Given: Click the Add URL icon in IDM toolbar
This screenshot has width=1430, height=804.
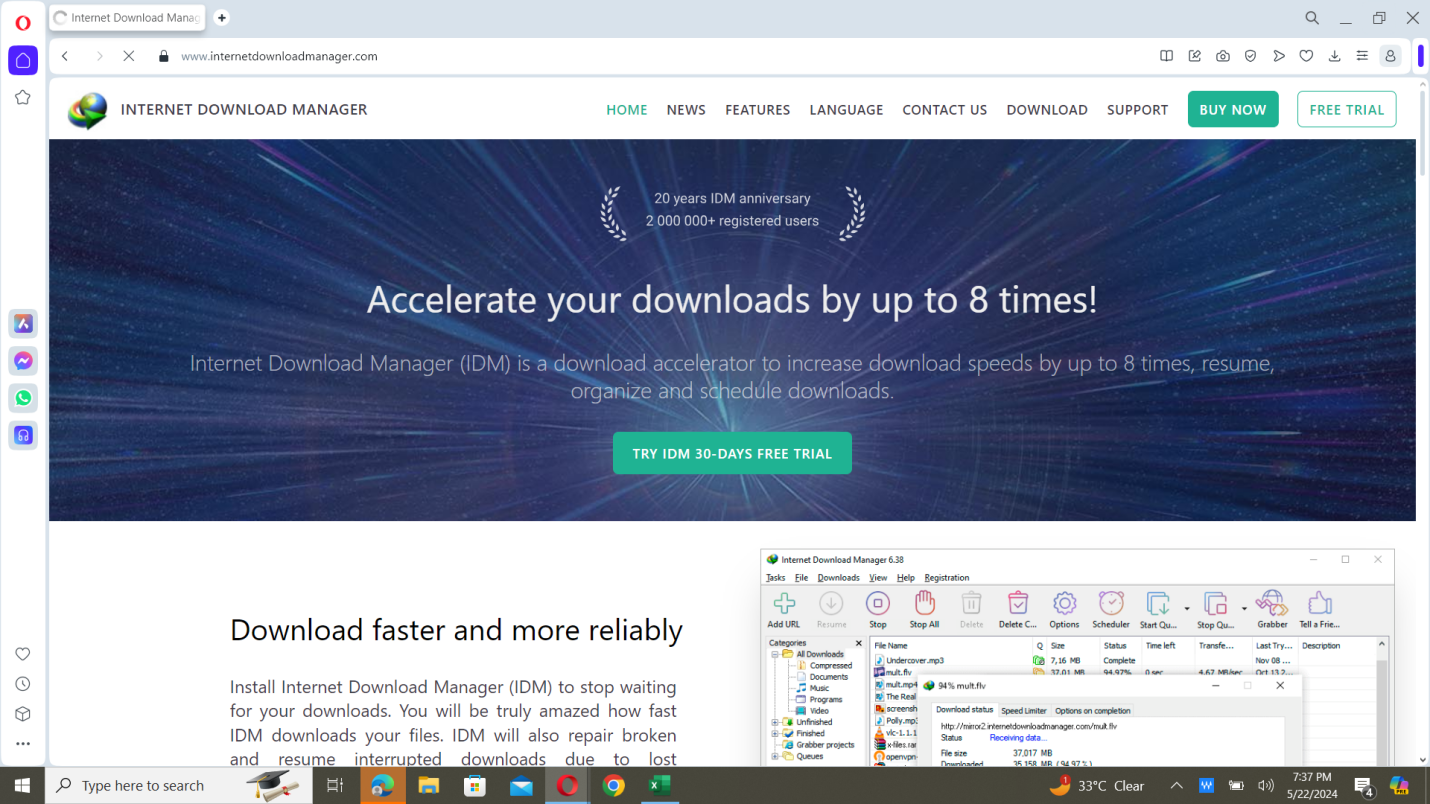Looking at the screenshot, I should 783,603.
